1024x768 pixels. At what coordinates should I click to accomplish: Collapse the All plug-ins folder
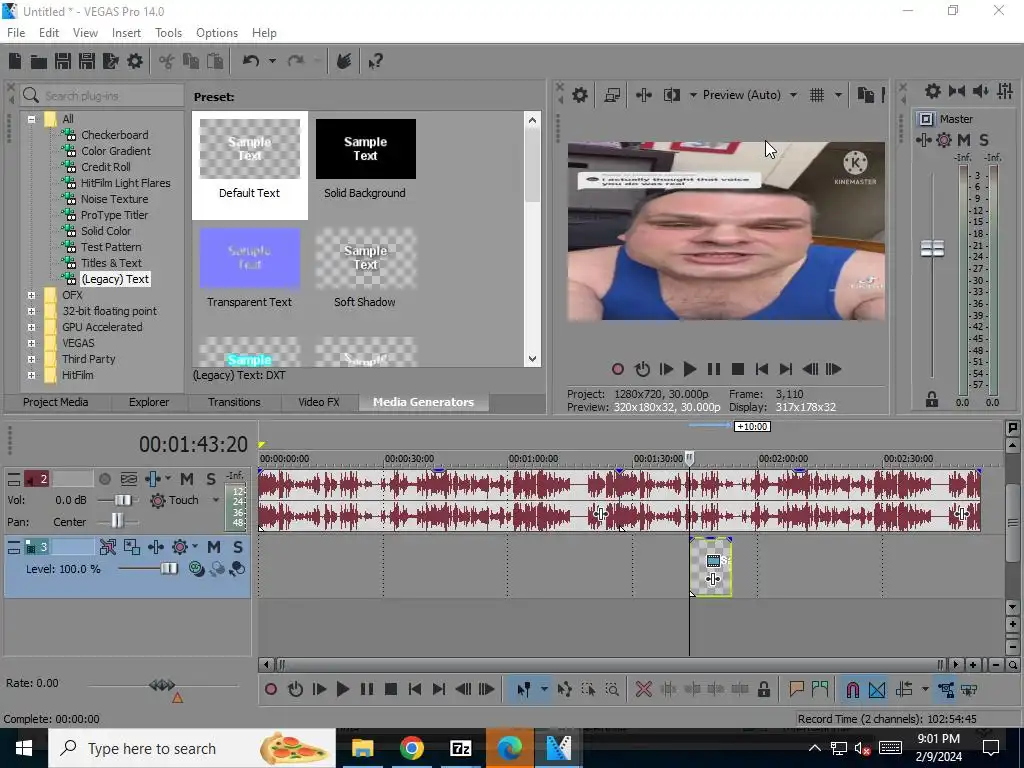[31, 119]
